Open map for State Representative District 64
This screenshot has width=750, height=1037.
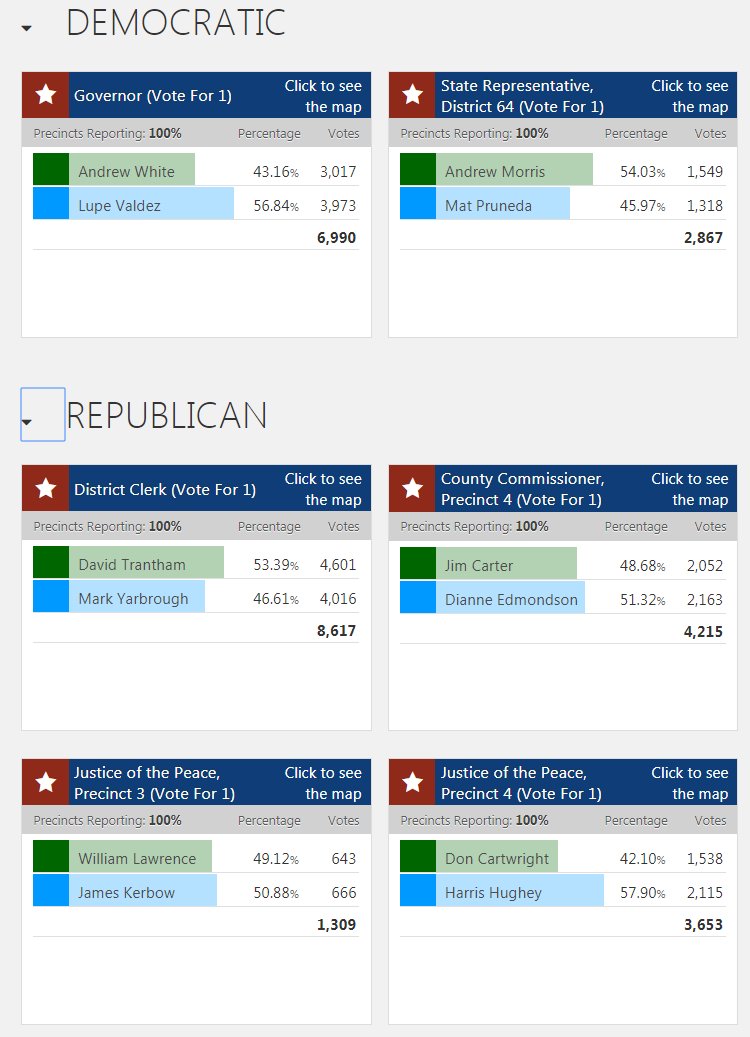tap(690, 96)
